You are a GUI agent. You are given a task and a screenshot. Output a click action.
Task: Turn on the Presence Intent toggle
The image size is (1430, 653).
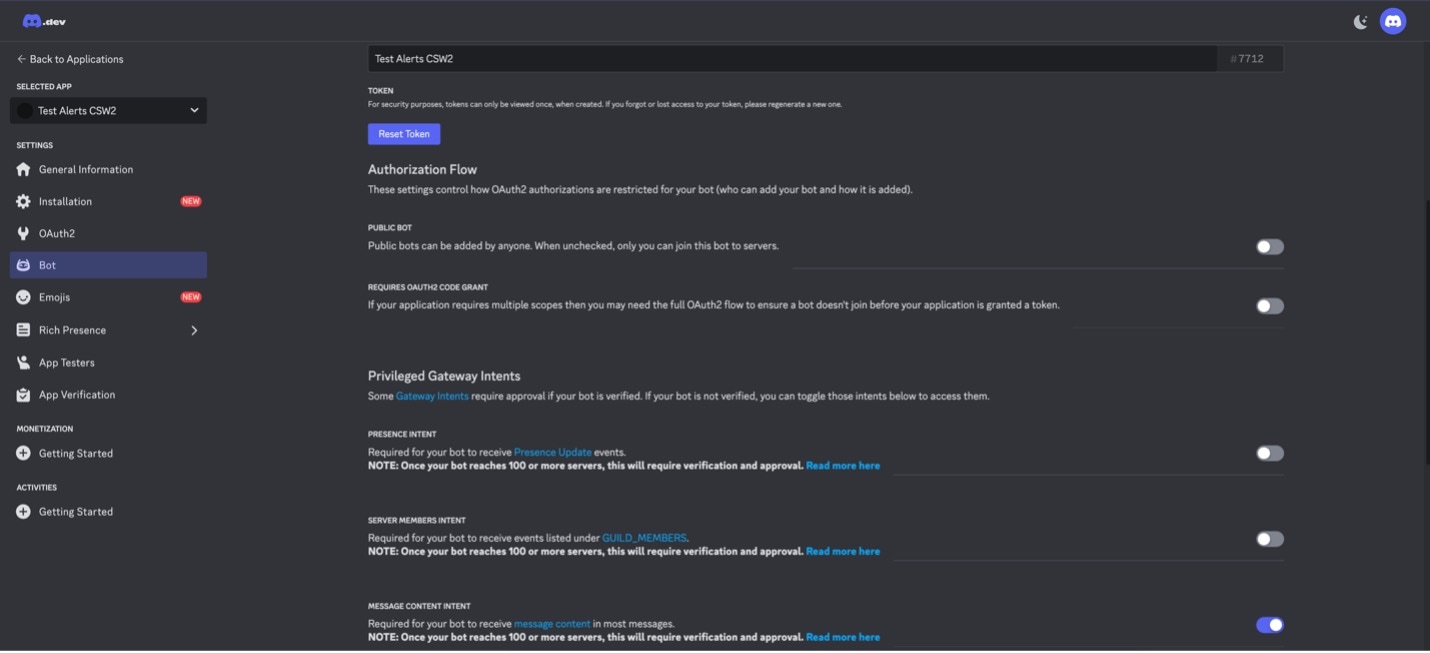(1270, 454)
